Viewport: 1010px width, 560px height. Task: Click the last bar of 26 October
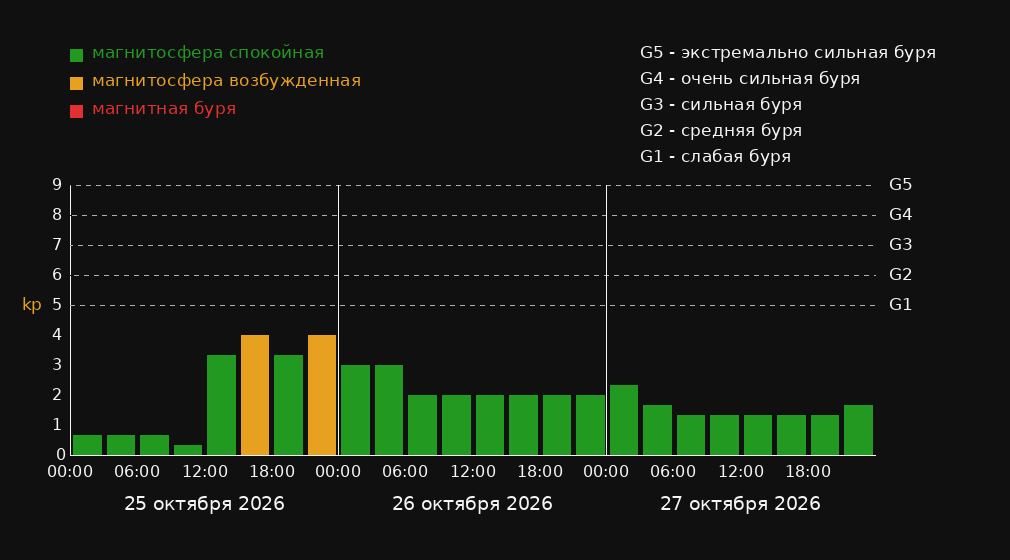click(590, 425)
